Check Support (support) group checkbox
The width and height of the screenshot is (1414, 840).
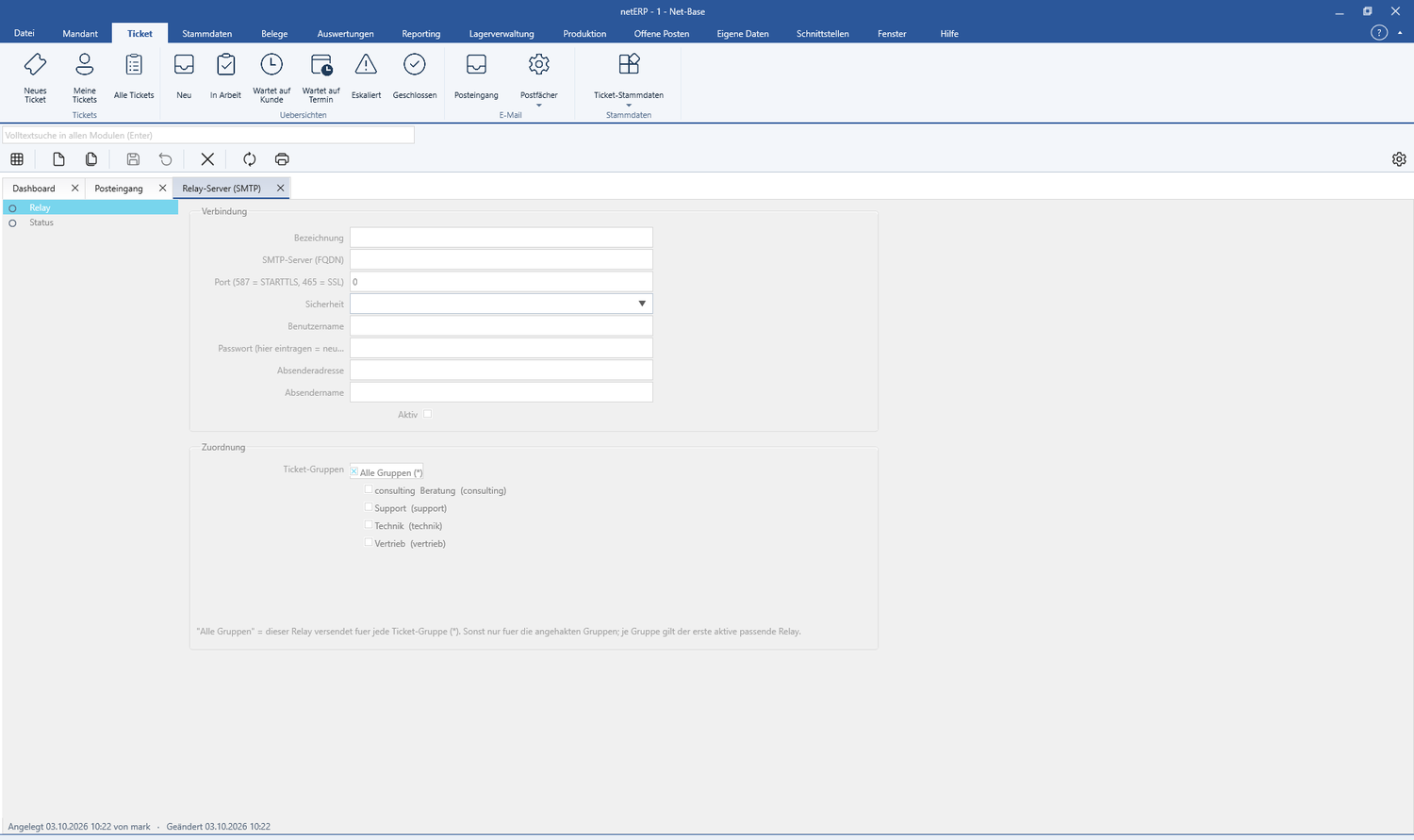click(369, 507)
